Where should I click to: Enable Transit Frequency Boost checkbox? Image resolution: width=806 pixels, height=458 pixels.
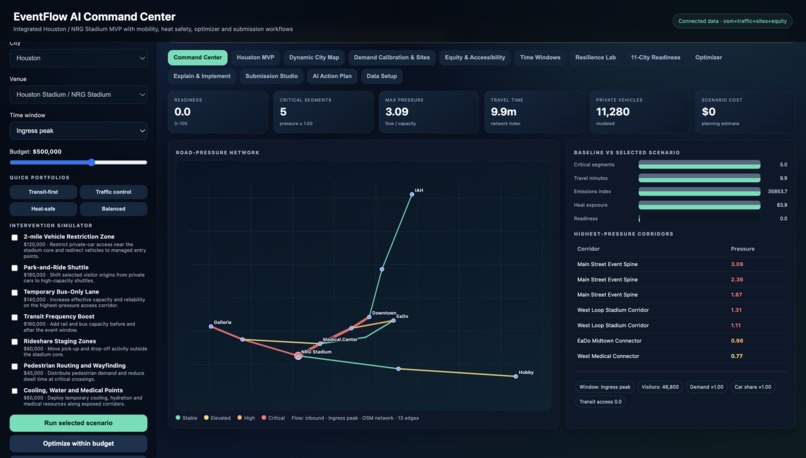pyautogui.click(x=14, y=317)
